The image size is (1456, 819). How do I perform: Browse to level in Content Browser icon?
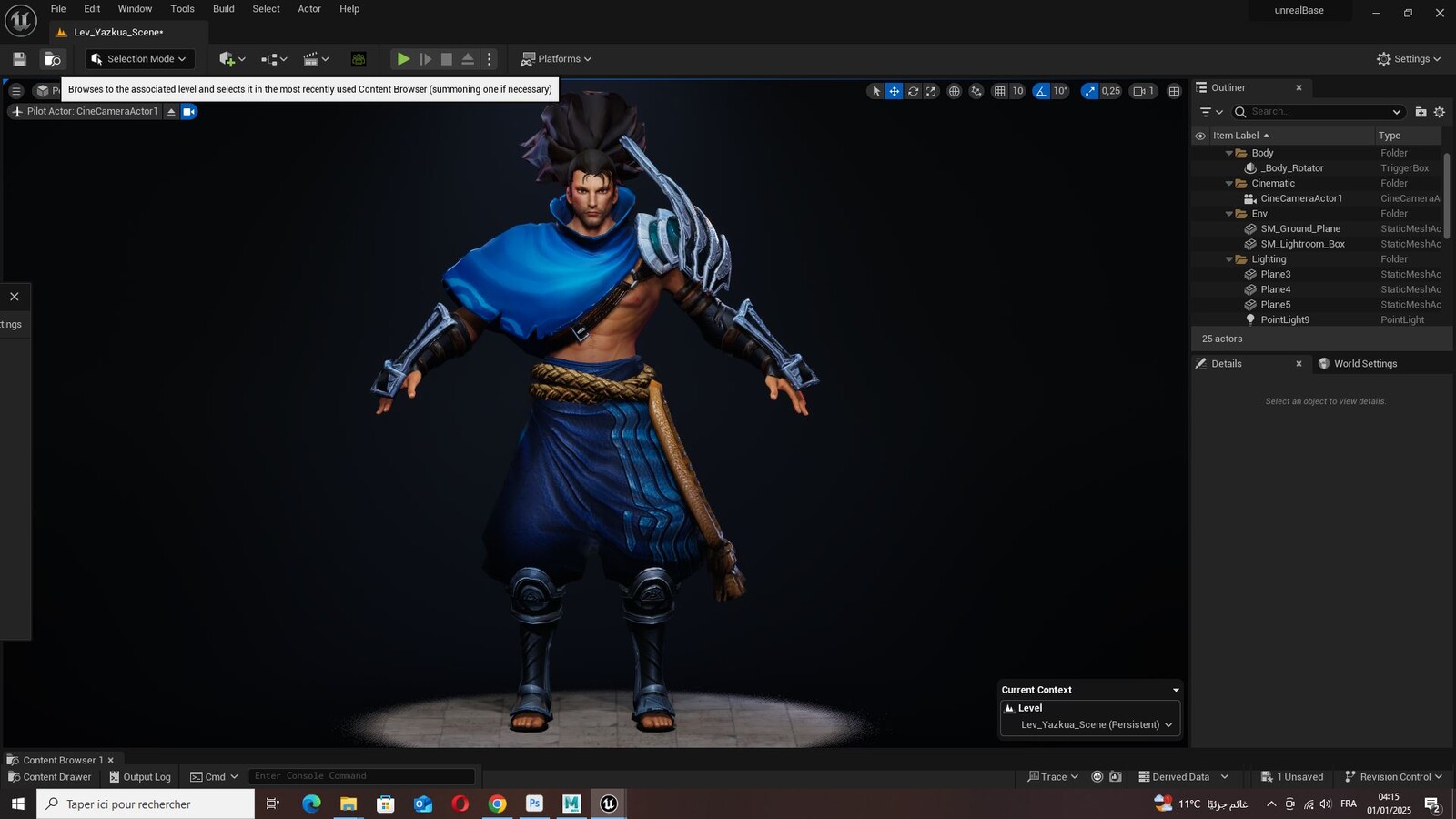pyautogui.click(x=53, y=59)
